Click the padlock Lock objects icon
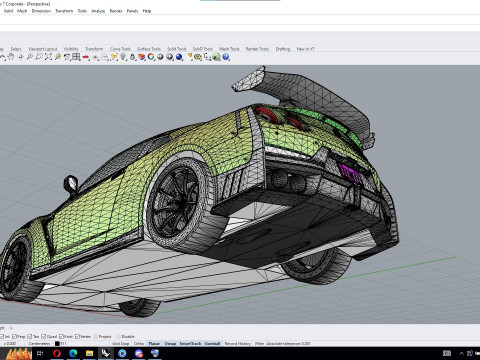This screenshot has width=480, height=360. (132, 57)
